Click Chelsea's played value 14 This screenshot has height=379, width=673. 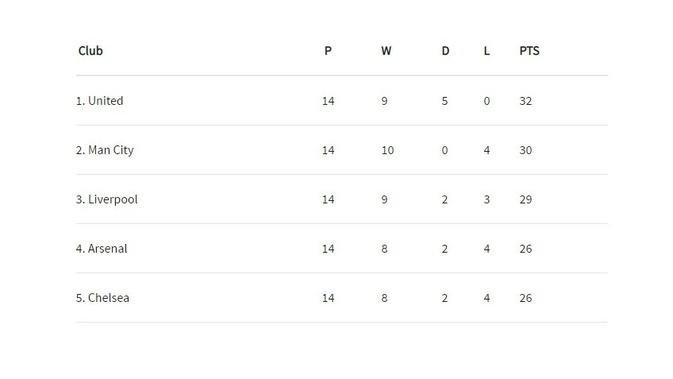click(x=328, y=298)
